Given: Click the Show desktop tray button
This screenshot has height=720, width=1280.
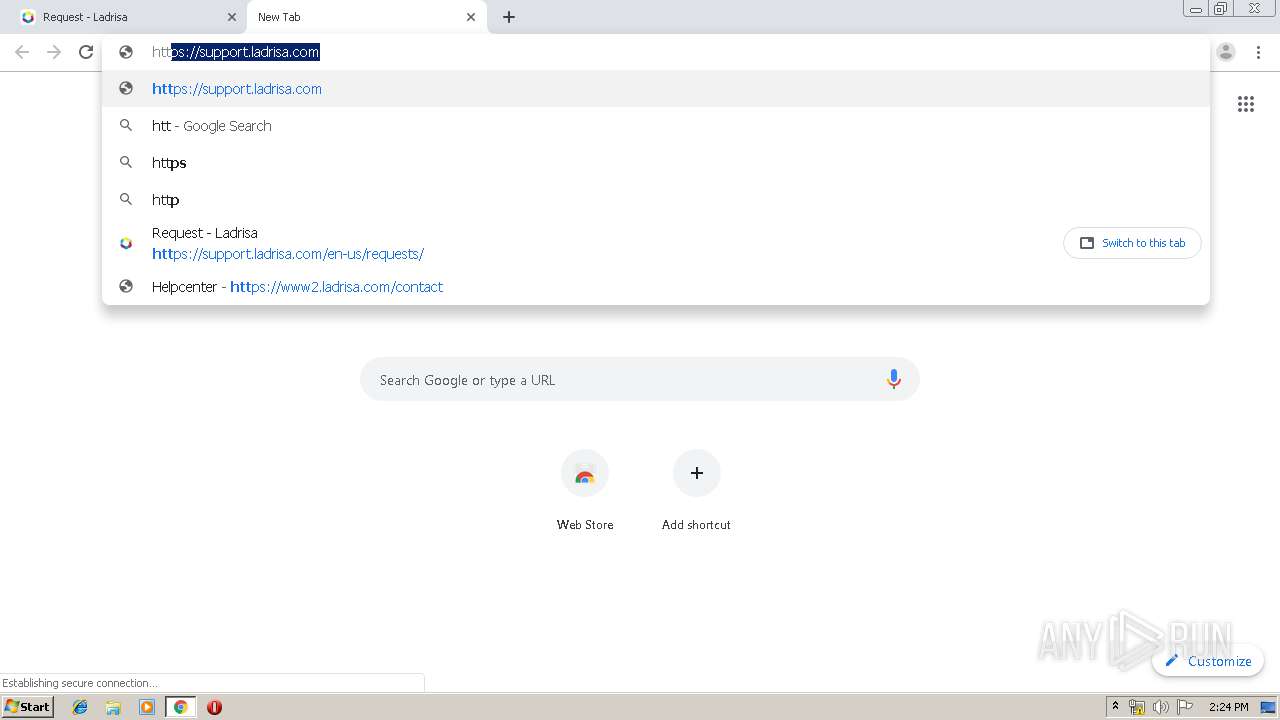Looking at the screenshot, I should point(1268,707).
